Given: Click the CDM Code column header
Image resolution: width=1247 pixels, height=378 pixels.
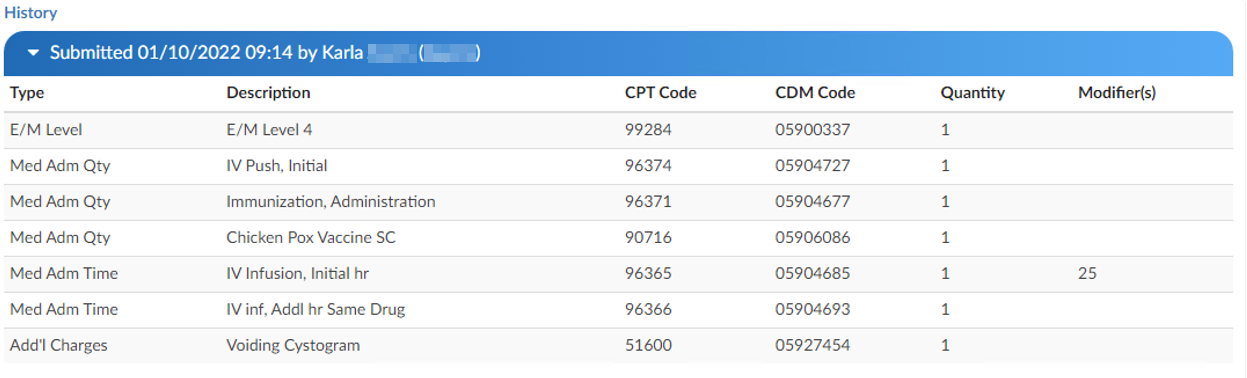Looking at the screenshot, I should [x=815, y=93].
